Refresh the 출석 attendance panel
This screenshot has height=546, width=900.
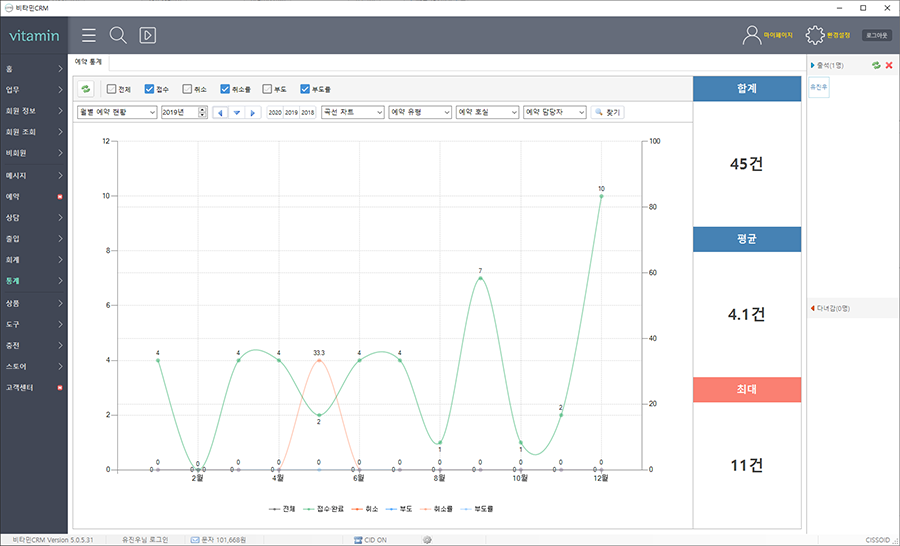click(x=876, y=65)
